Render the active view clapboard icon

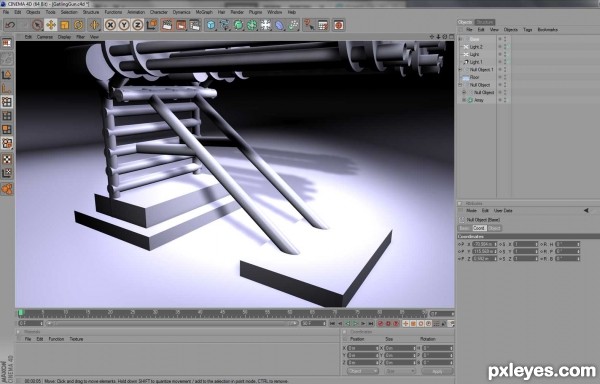[x=167, y=25]
